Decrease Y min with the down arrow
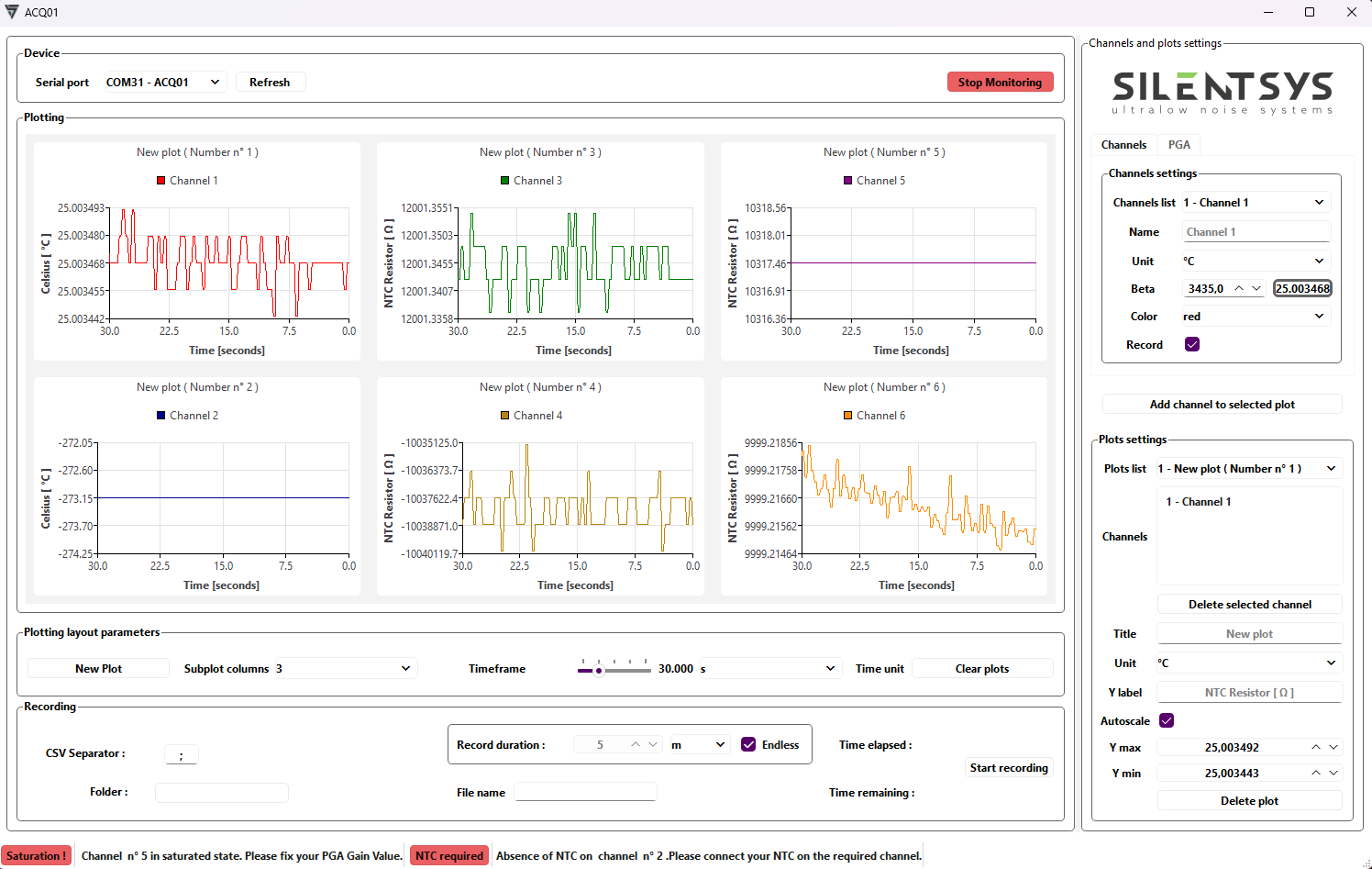 click(x=1333, y=773)
